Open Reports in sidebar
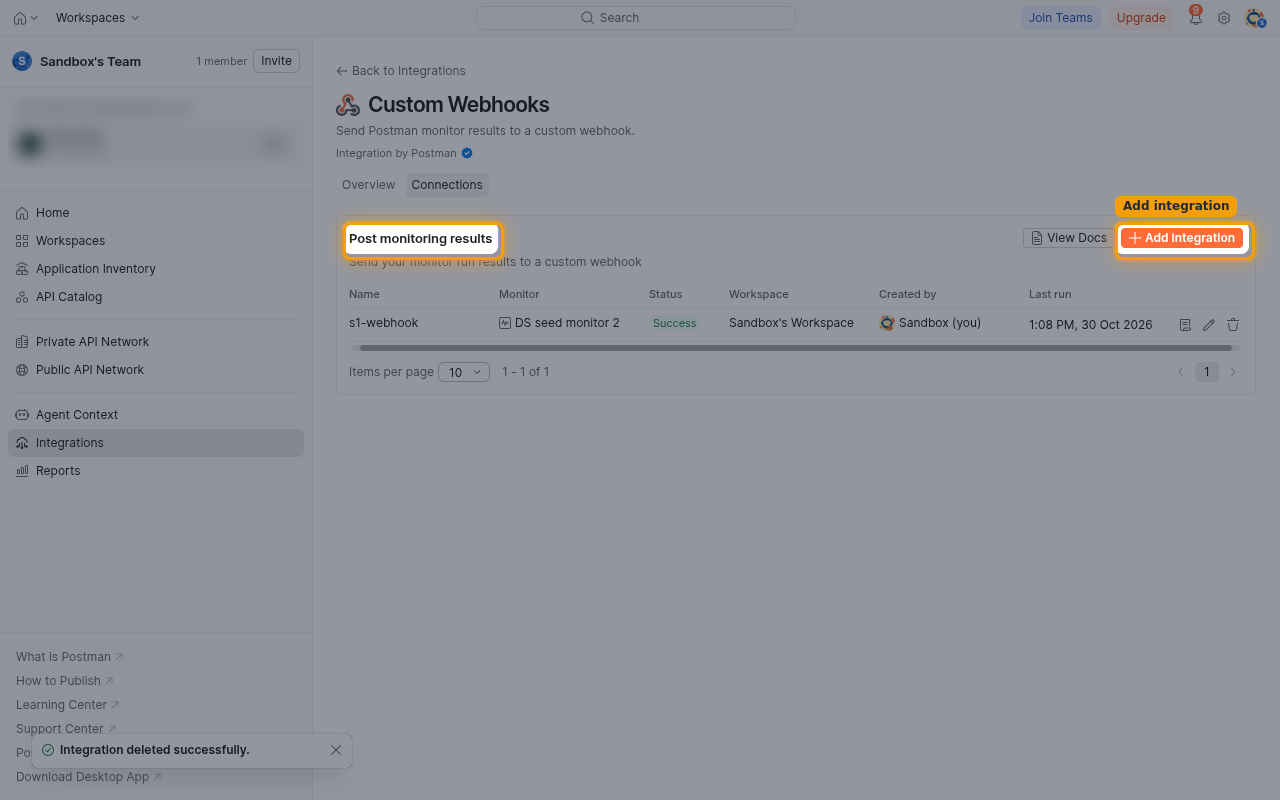The width and height of the screenshot is (1280, 800). [x=156, y=471]
